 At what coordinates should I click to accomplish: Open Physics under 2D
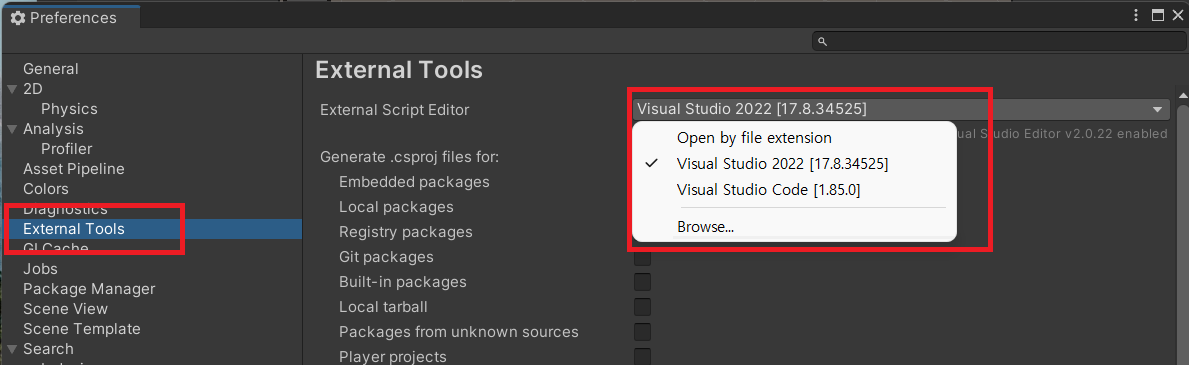click(69, 109)
